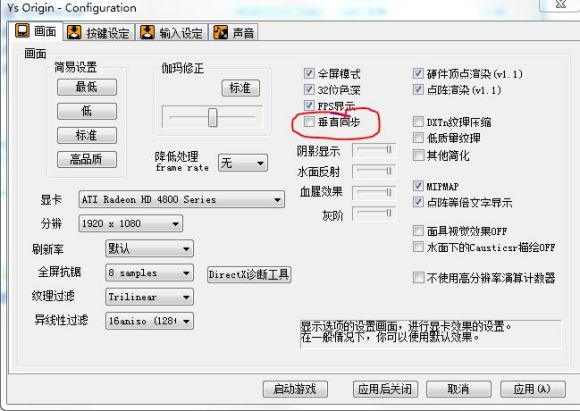Viewport: 580px width, 411px height.
Task: Click the 输入设定 tab icon
Action: click(x=147, y=33)
